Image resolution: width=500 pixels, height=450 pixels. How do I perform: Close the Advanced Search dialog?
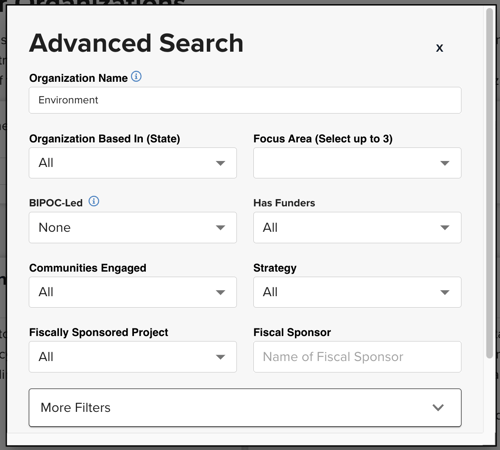click(x=439, y=48)
